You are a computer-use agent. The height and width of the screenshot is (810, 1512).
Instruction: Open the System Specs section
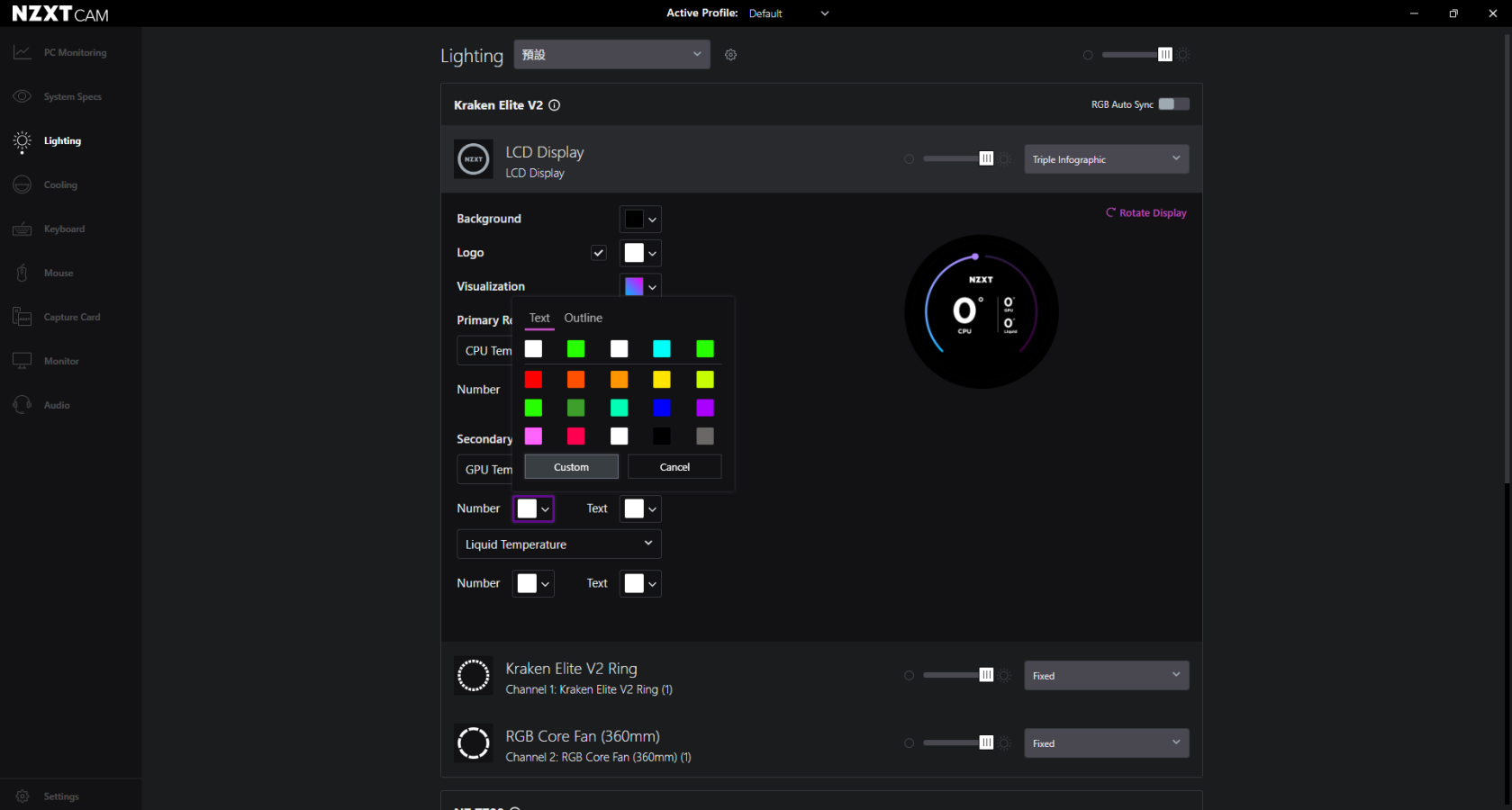point(72,97)
